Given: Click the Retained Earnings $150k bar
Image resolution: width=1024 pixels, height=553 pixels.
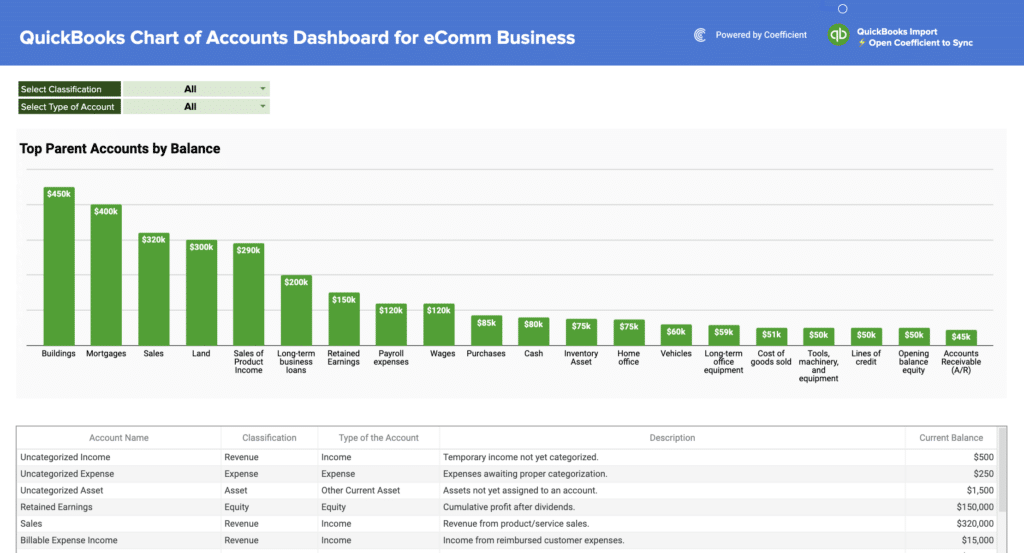Looking at the screenshot, I should click(x=344, y=319).
